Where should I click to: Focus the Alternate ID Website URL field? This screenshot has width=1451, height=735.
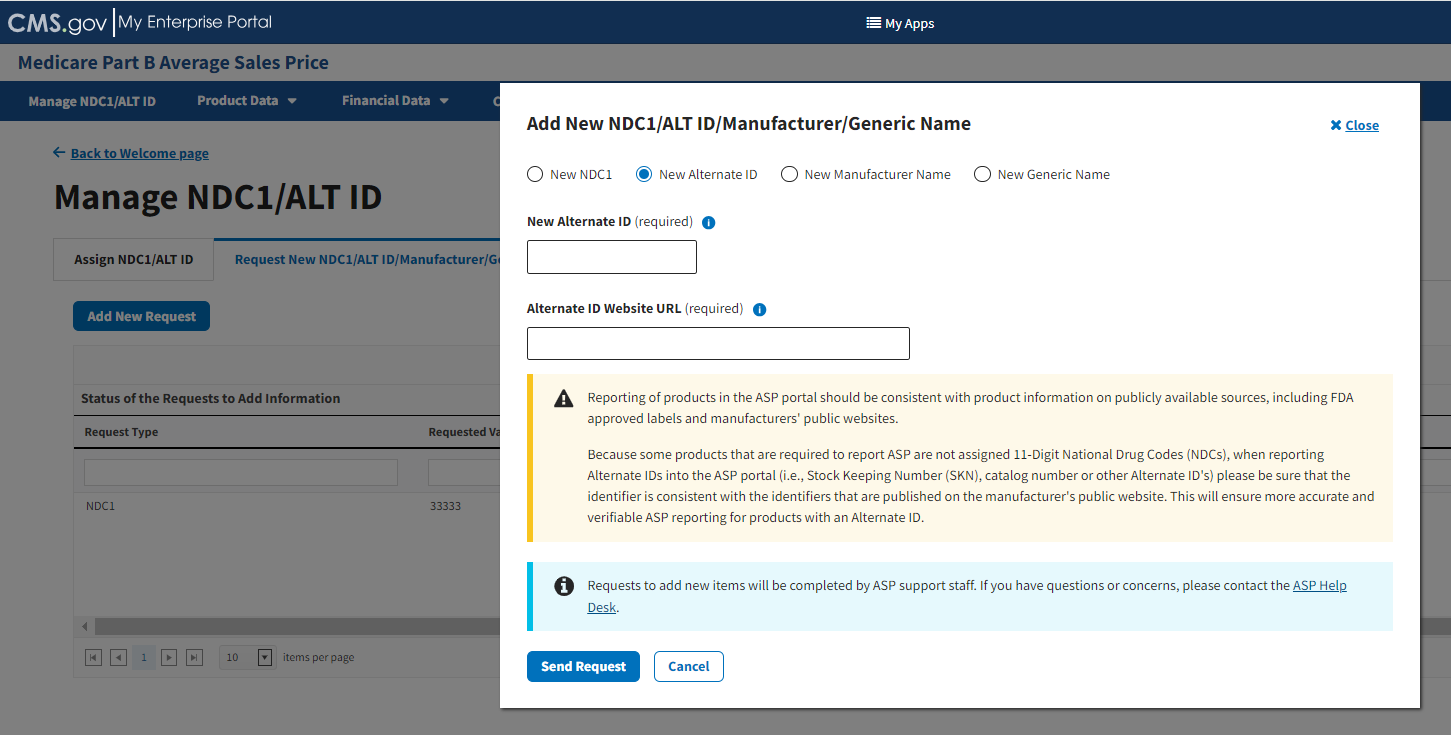[718, 343]
